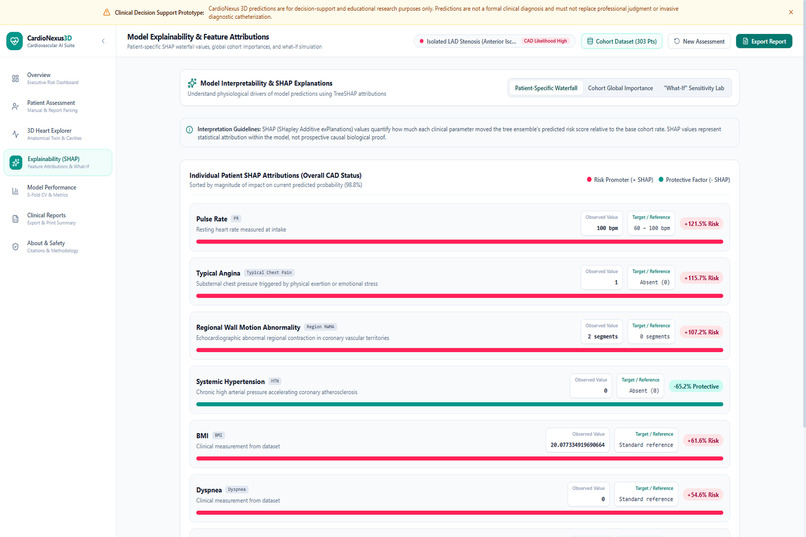806x537 pixels.
Task: Click the Model Performance chart icon
Action: click(x=15, y=191)
